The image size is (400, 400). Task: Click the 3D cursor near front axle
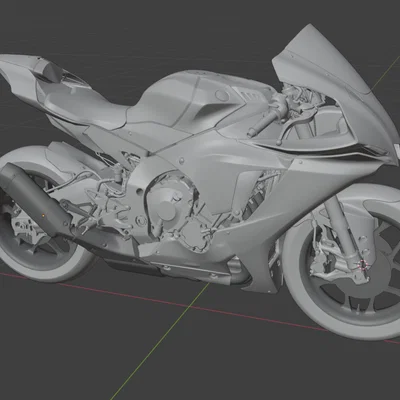click(x=363, y=265)
